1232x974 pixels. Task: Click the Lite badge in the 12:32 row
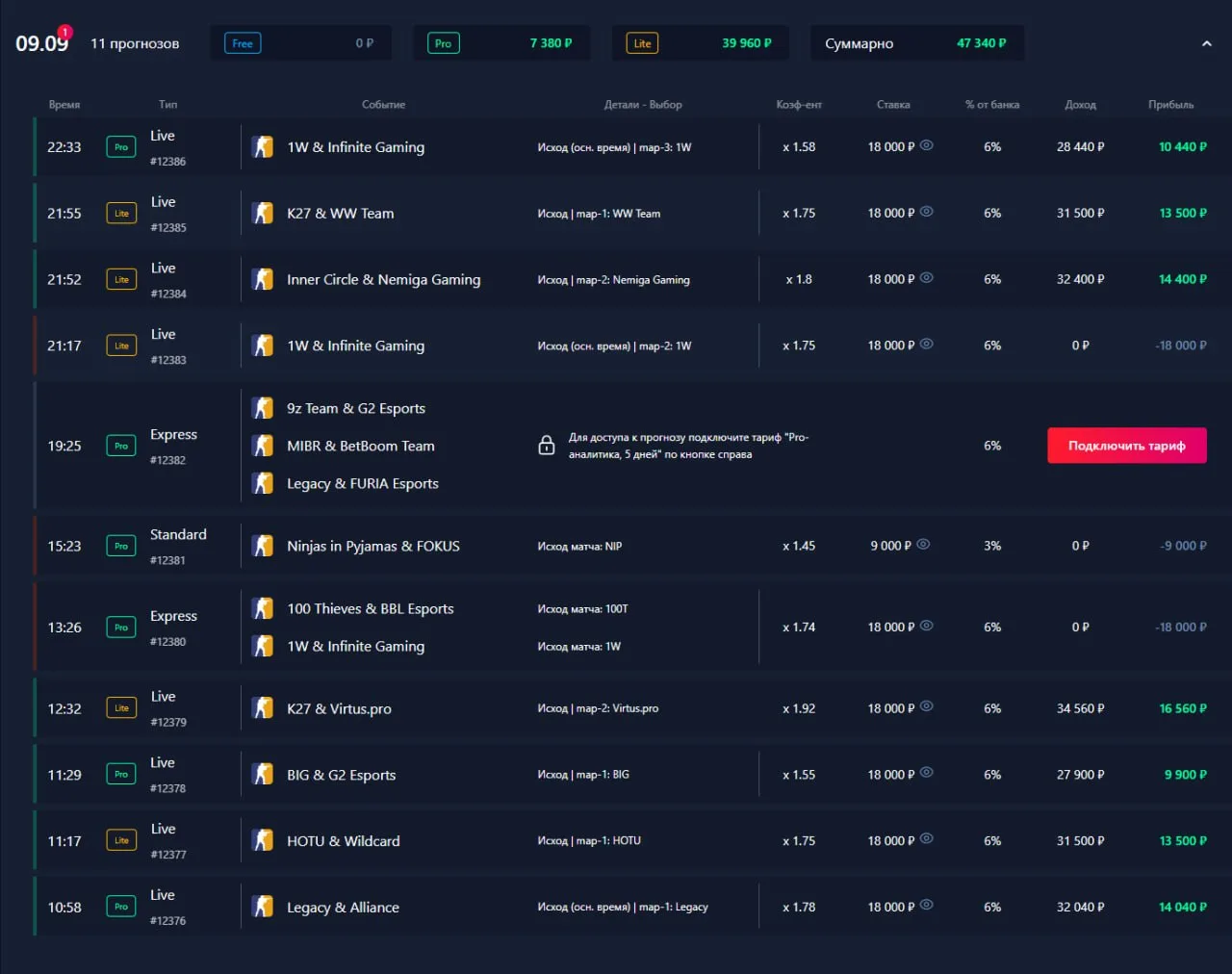[x=121, y=708]
